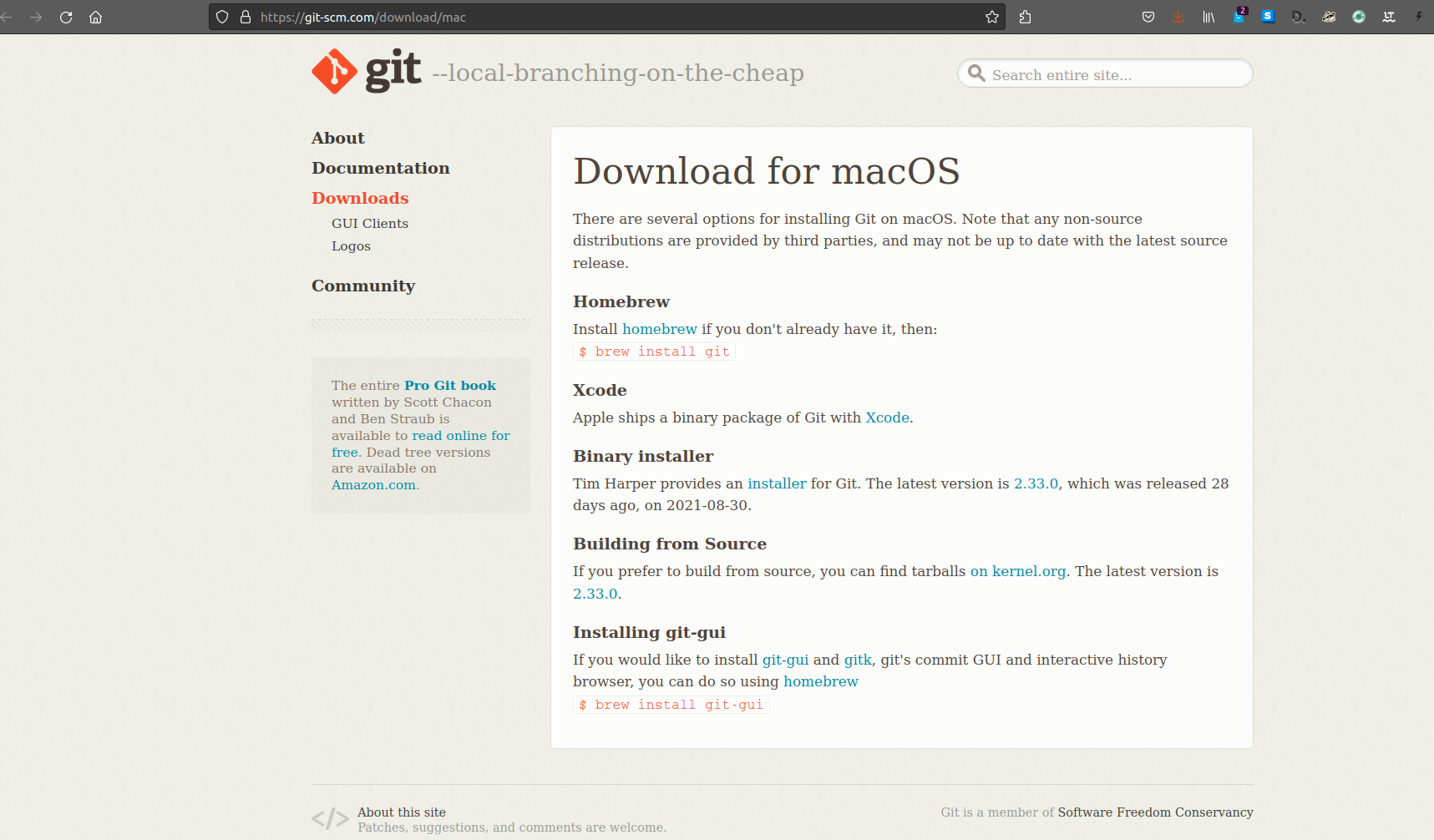Click the green circular arrows extension icon
Image resolution: width=1434 pixels, height=840 pixels.
coord(1359,17)
